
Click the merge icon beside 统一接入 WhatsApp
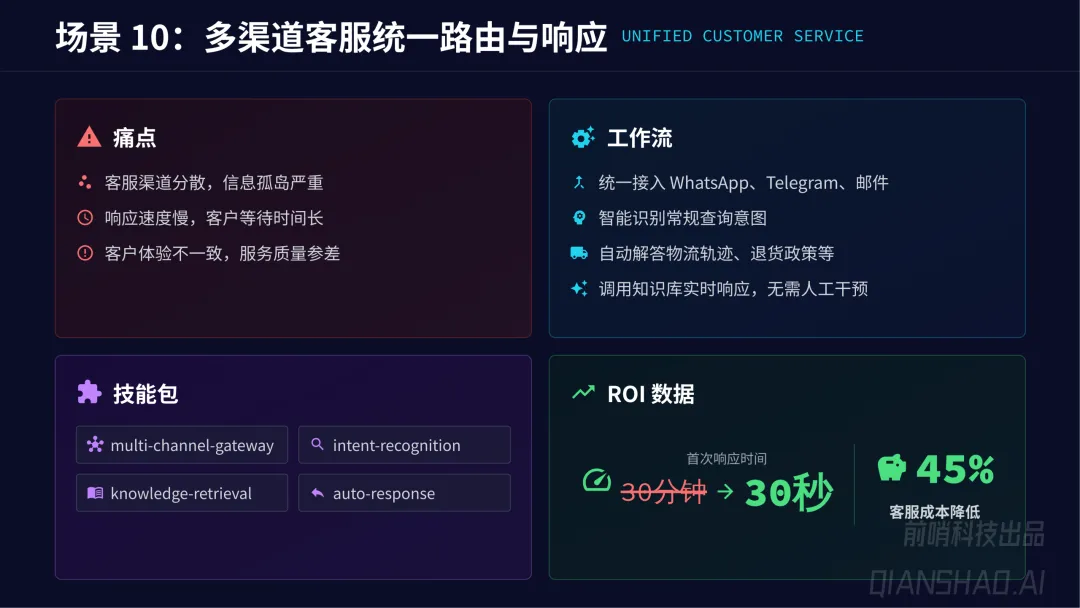pos(579,182)
